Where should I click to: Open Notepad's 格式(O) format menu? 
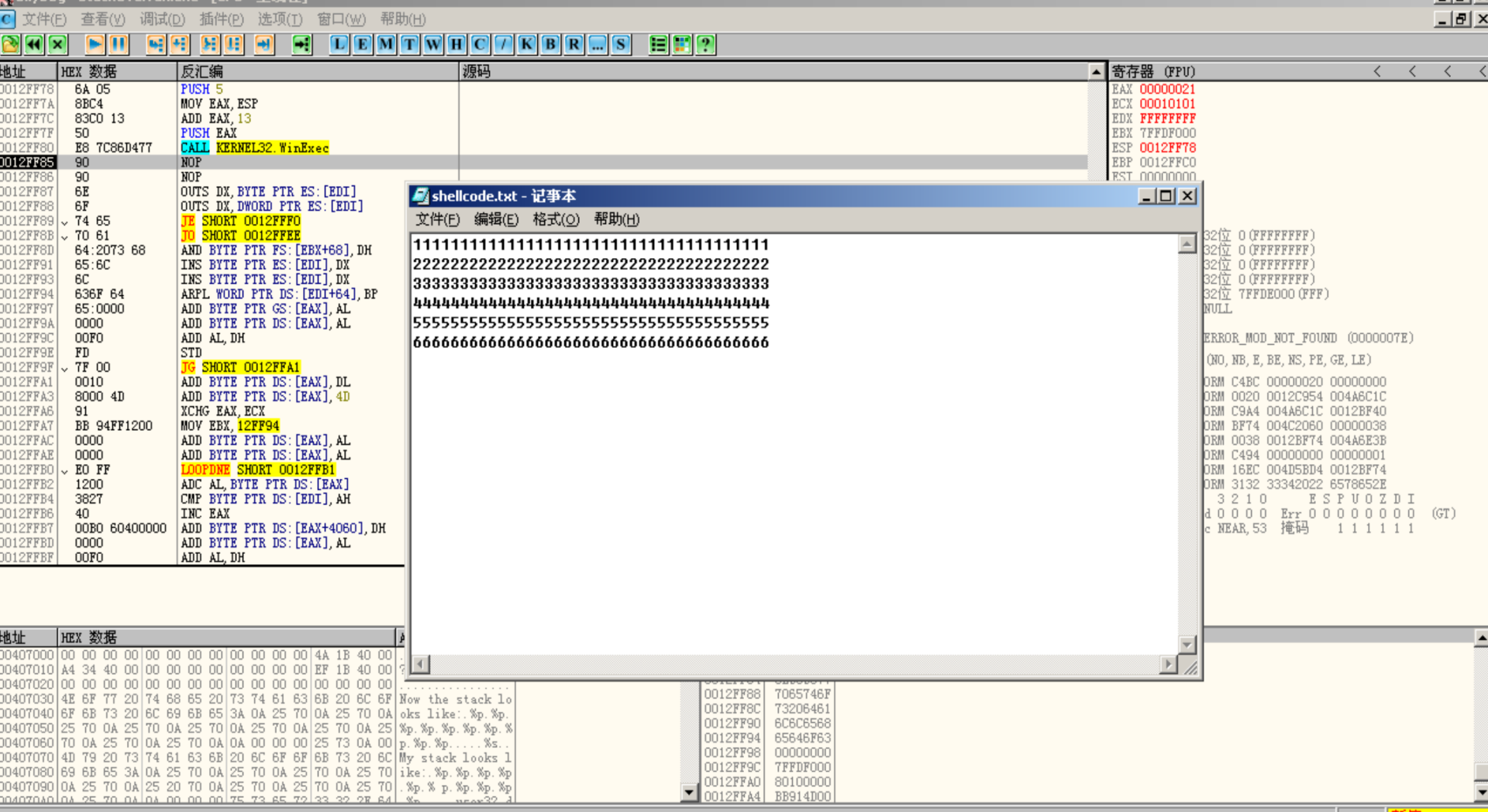[556, 219]
